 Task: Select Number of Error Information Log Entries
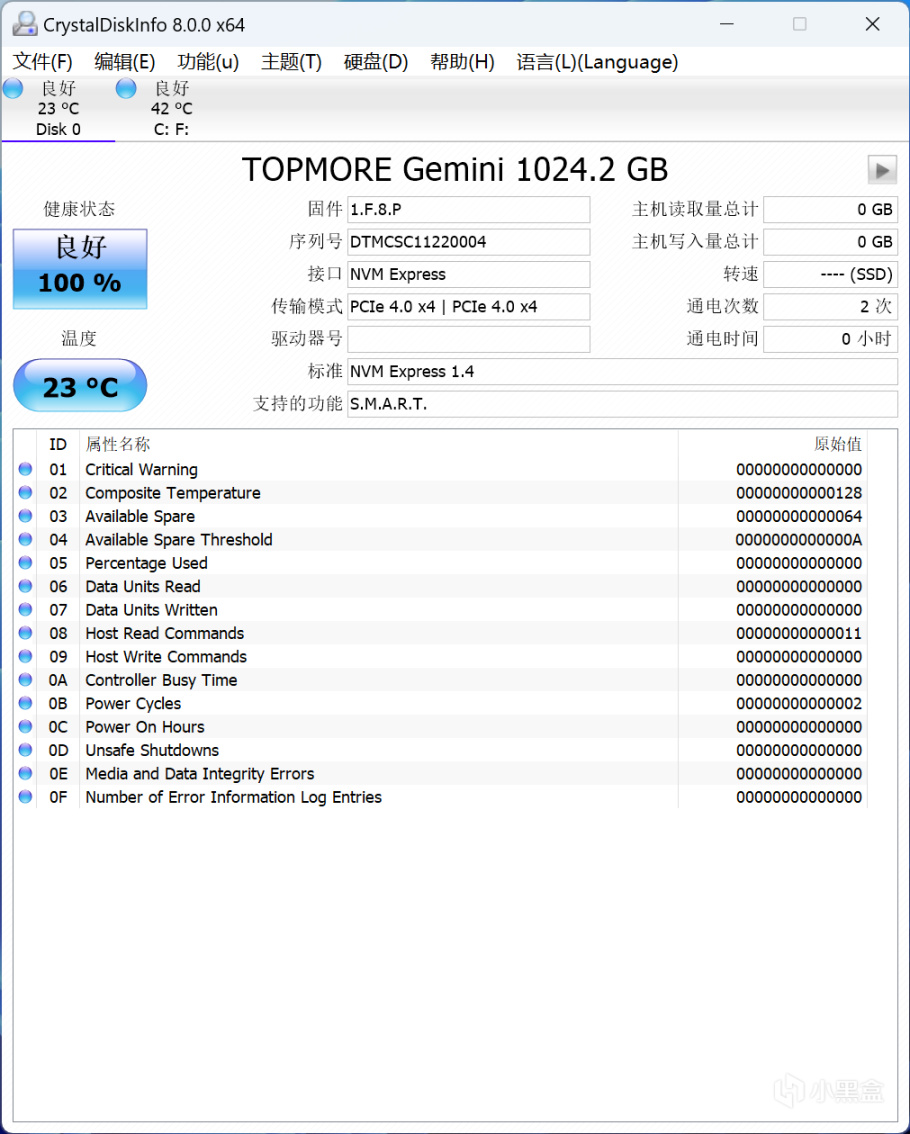point(234,797)
